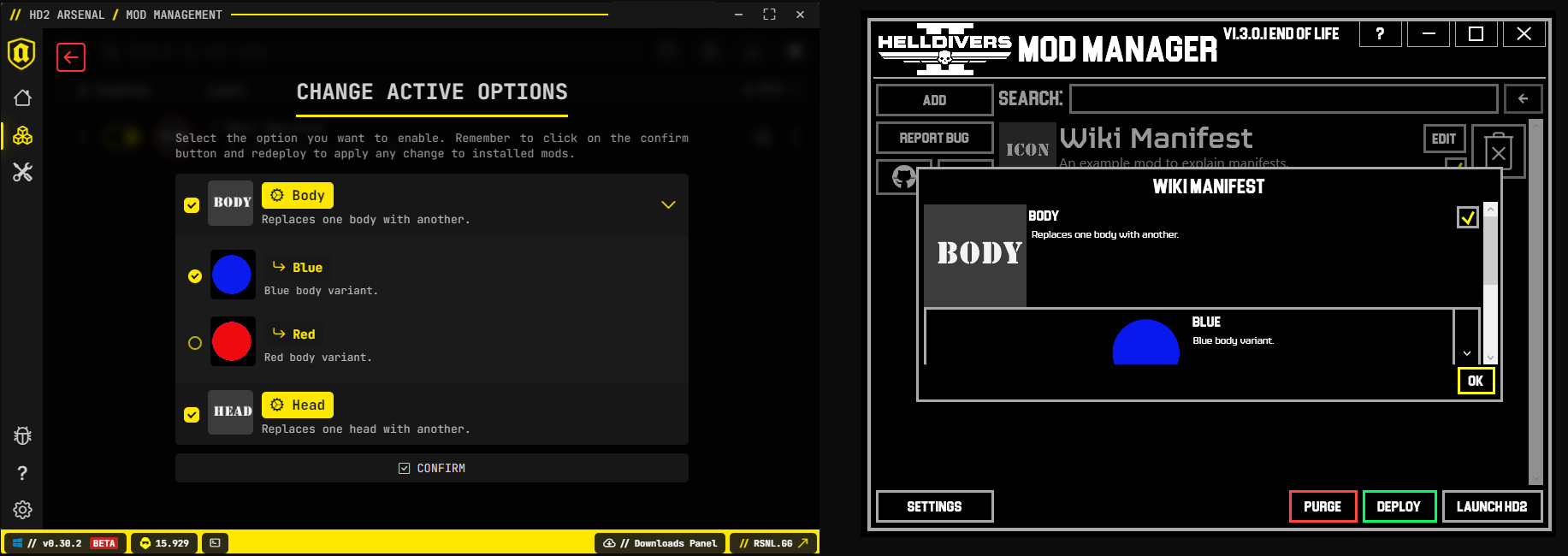Toggle the Body option checkbox in Arsenal
The image size is (1568, 556).
[192, 205]
